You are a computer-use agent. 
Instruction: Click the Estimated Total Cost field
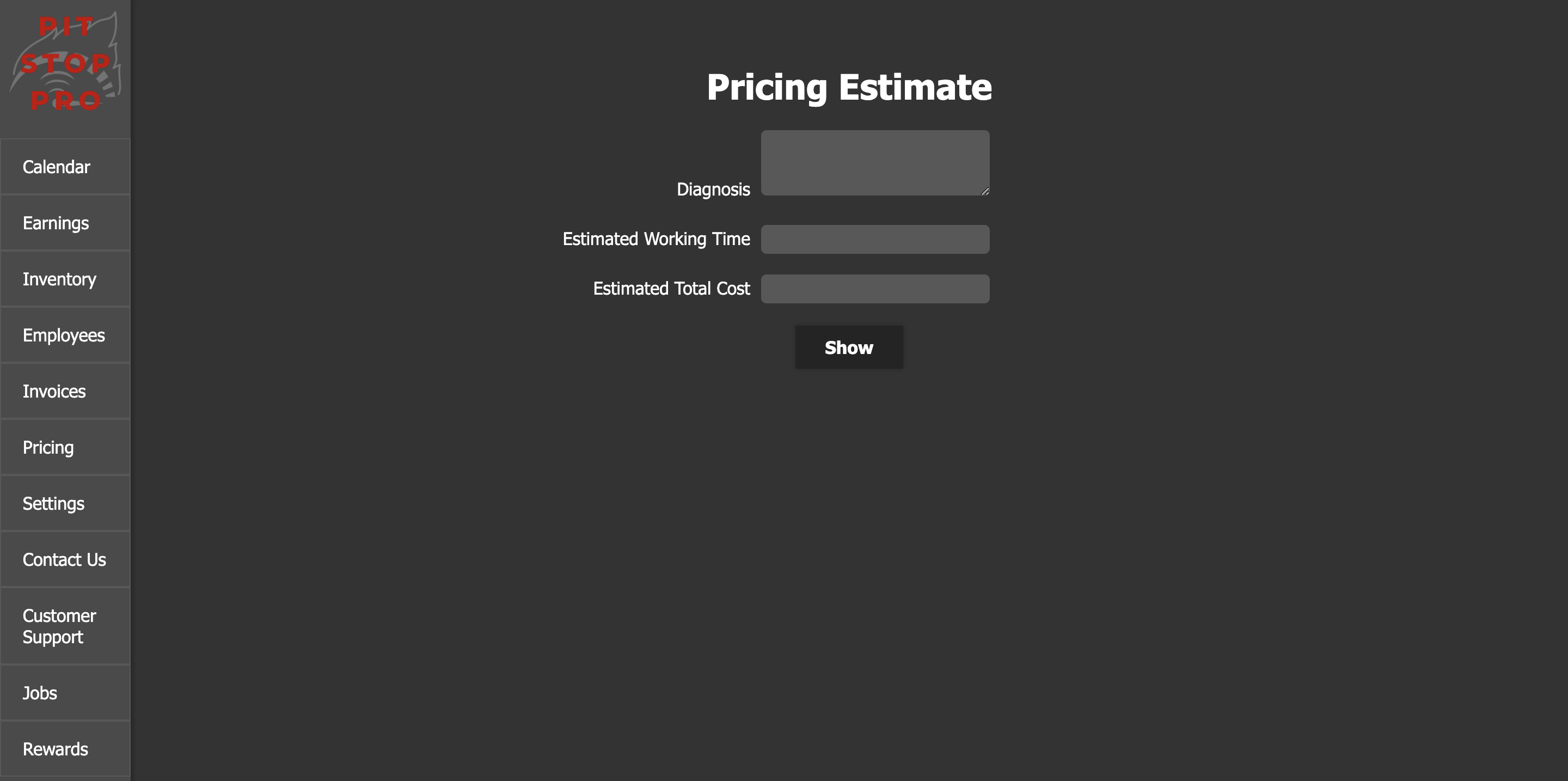(875, 288)
